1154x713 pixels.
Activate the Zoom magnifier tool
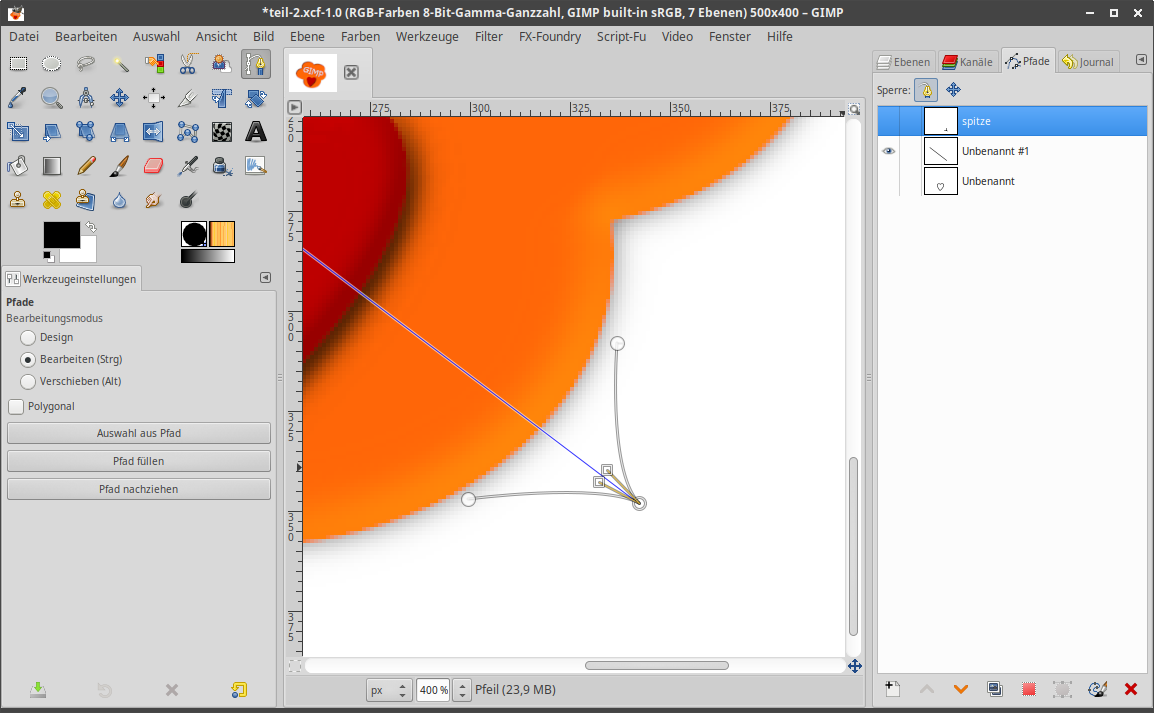(52, 98)
